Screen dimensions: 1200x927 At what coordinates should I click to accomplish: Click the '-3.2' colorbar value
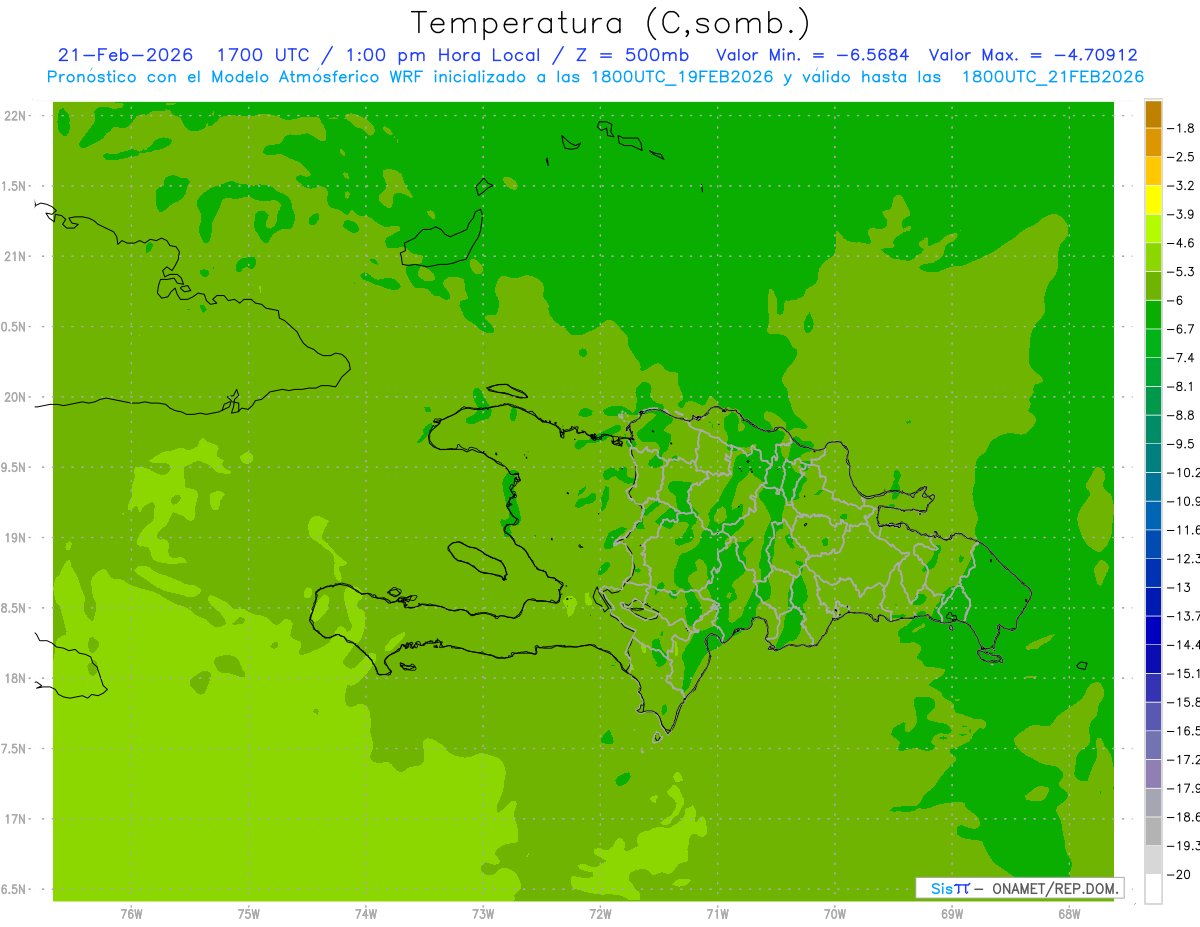[x=1181, y=186]
